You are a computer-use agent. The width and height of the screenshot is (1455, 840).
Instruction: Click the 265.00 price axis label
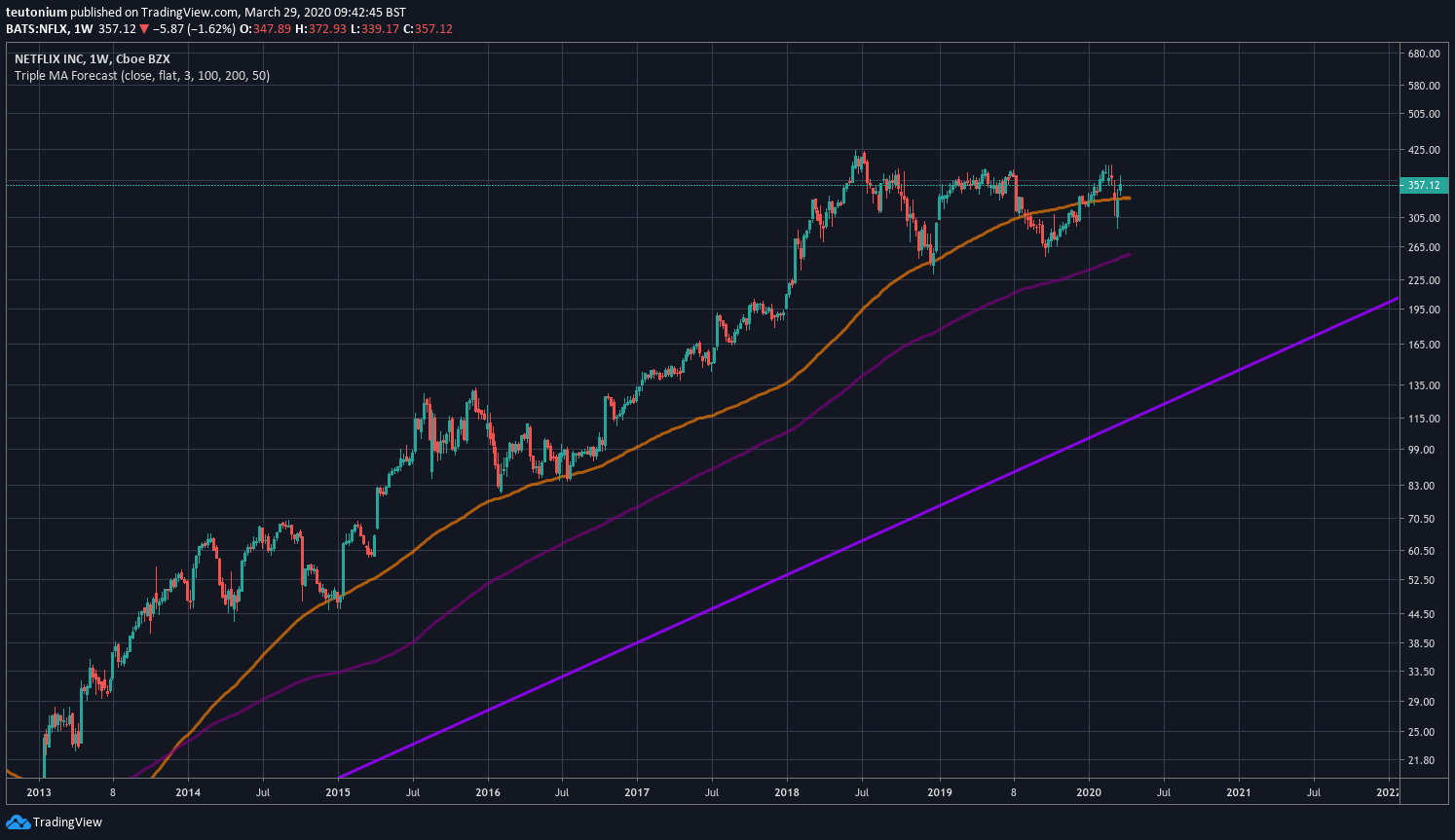[x=1425, y=247]
